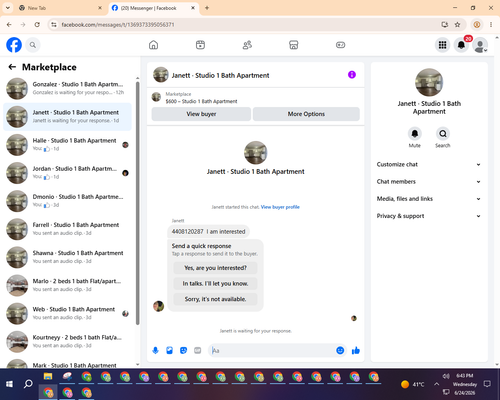Attach a file with the photo icon

tap(169, 350)
